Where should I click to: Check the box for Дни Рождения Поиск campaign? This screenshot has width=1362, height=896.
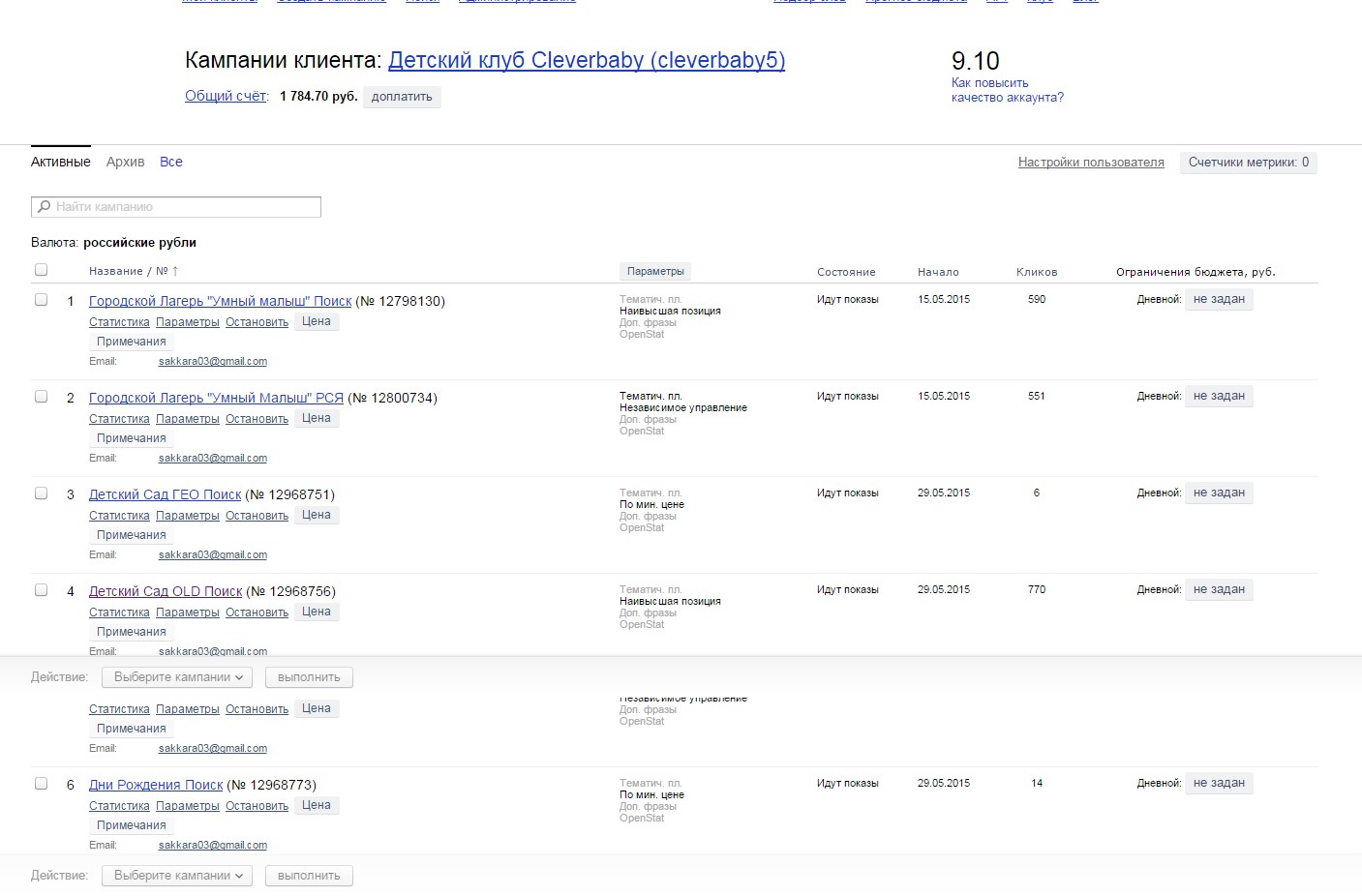[41, 783]
